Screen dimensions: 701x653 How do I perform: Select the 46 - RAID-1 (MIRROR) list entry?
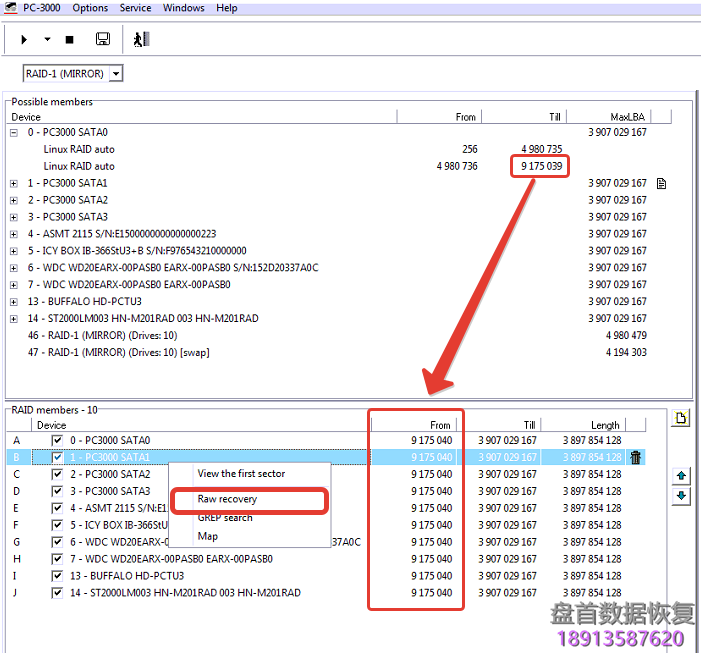(x=102, y=335)
